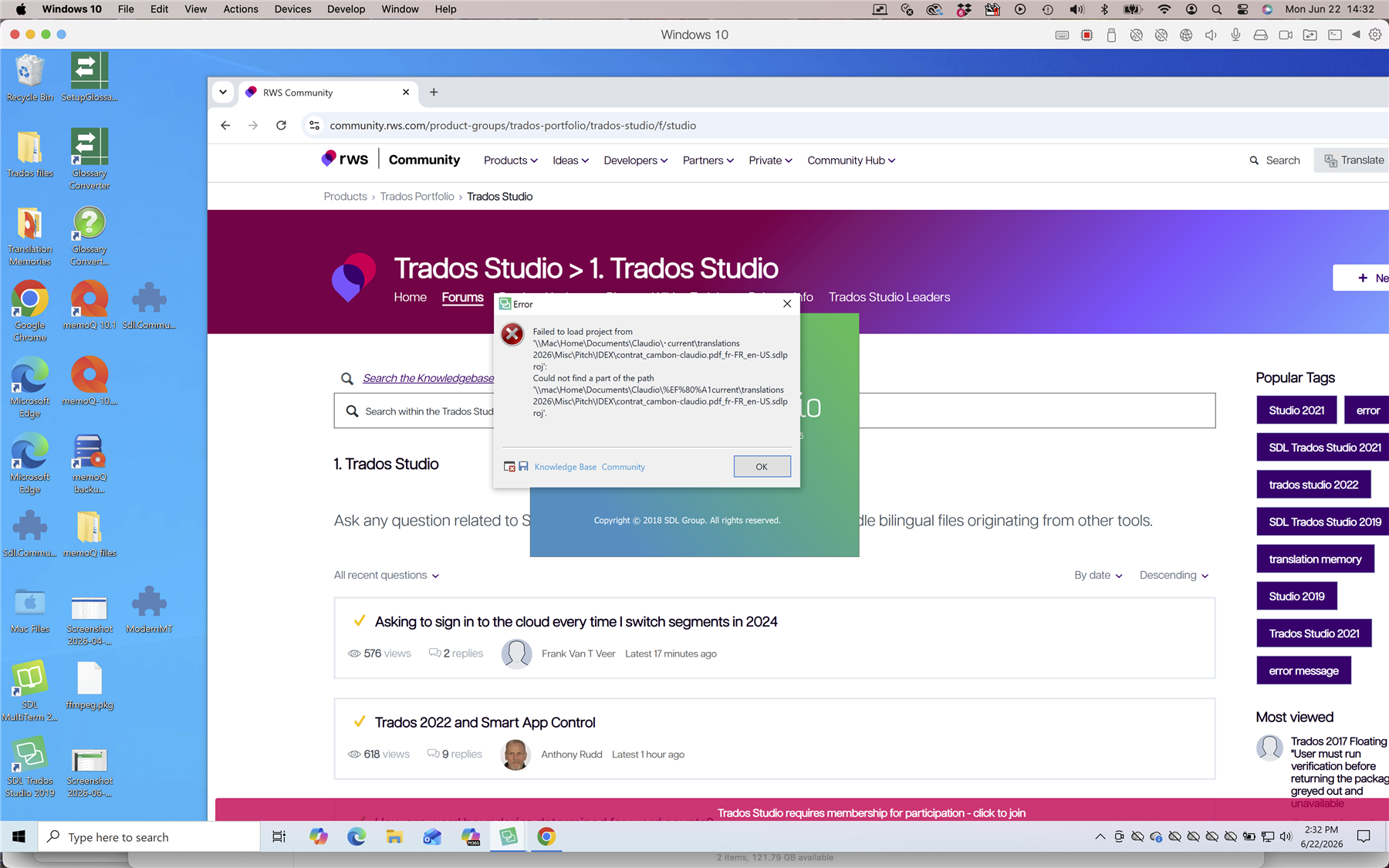Screen dimensions: 1389x868
Task: Expand the Ideas menu on the RWS site
Action: point(570,160)
